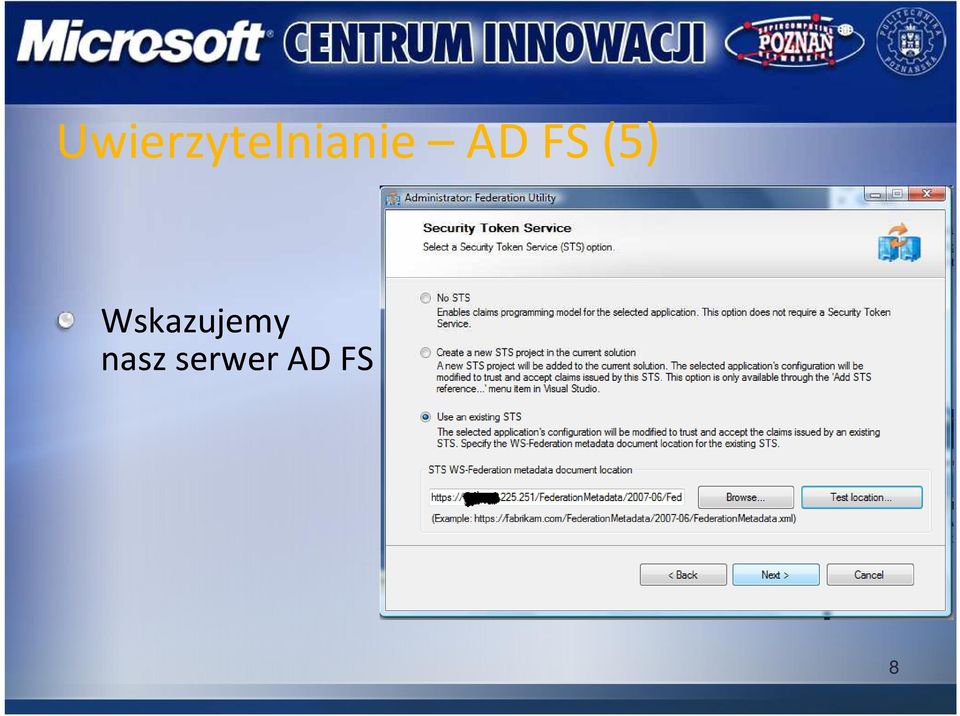The image size is (960, 716).
Task: Minimize the Federation Utility window
Action: click(x=876, y=195)
